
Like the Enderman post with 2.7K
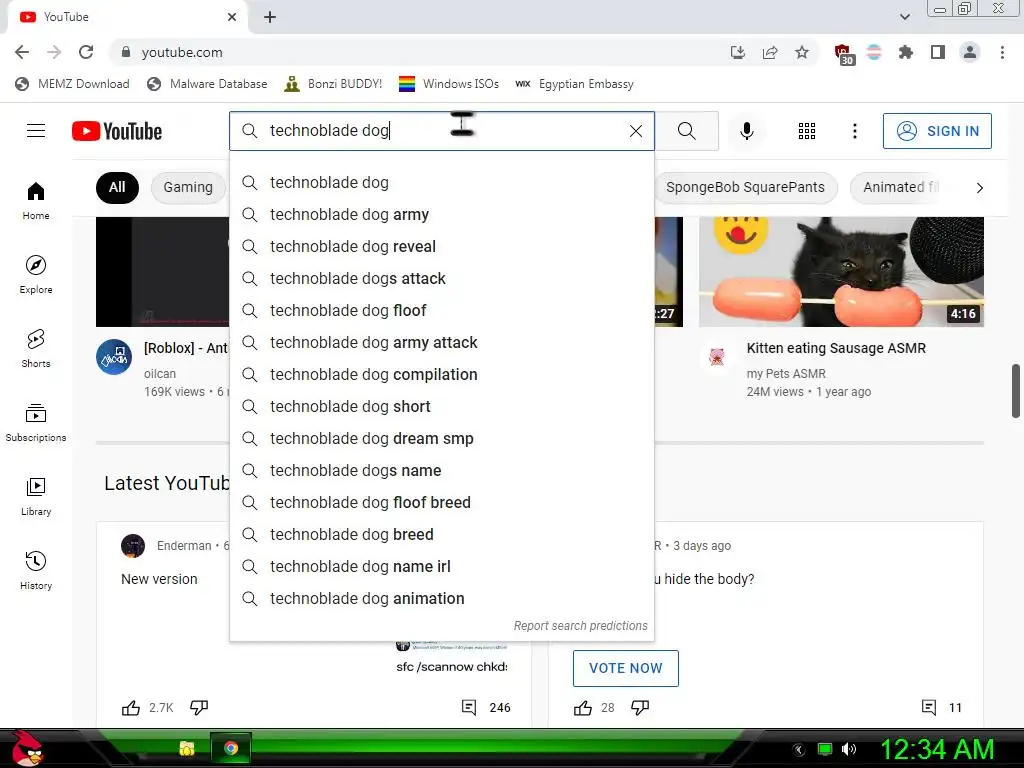(131, 707)
